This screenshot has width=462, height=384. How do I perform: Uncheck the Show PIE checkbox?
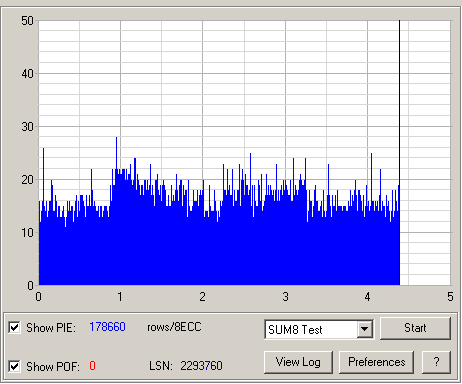(x=14, y=328)
